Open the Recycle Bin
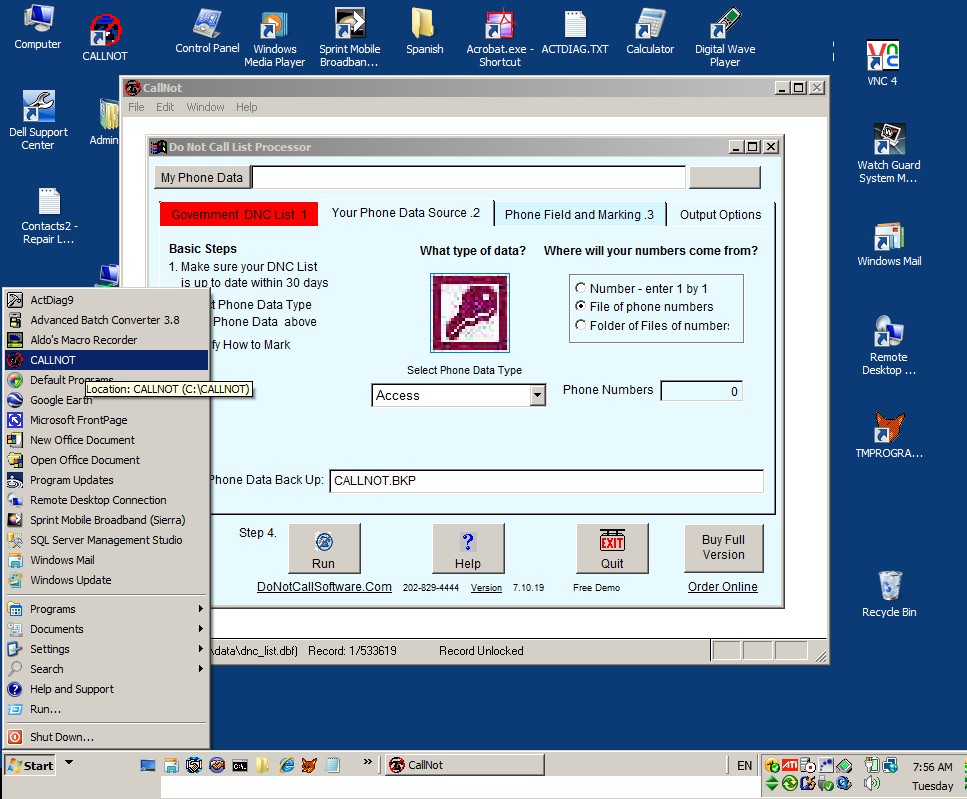Screen dimensions: 967x799 tap(889, 594)
